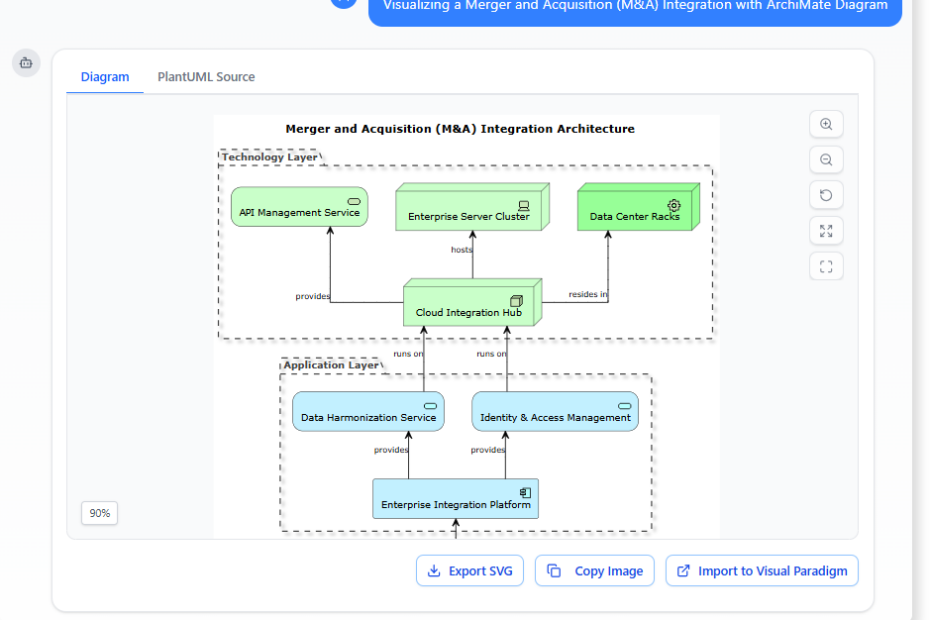The width and height of the screenshot is (930, 620).
Task: Click the copy icon on Copy Image
Action: (555, 570)
